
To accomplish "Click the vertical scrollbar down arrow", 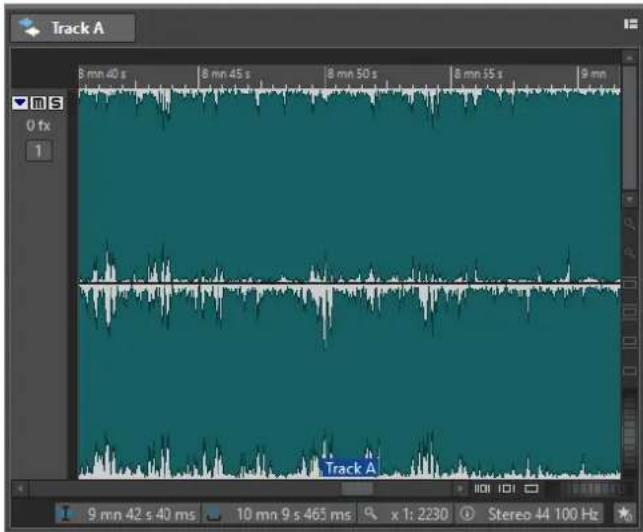I will tap(629, 199).
